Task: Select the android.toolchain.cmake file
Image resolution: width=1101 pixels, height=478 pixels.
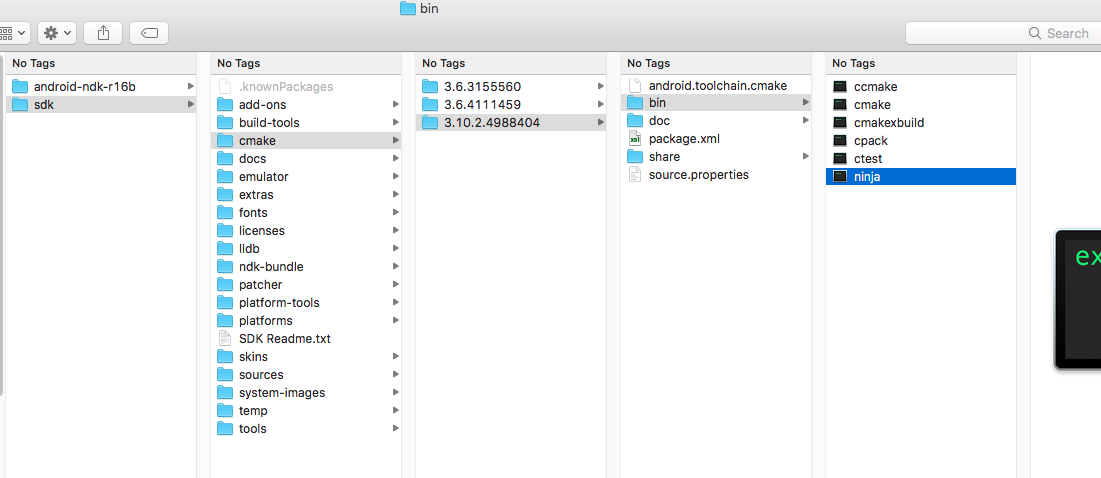Action: (x=716, y=86)
